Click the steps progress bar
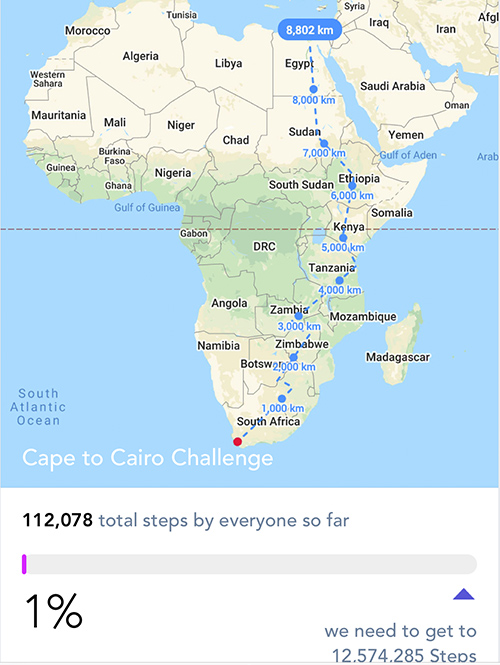 click(x=249, y=564)
